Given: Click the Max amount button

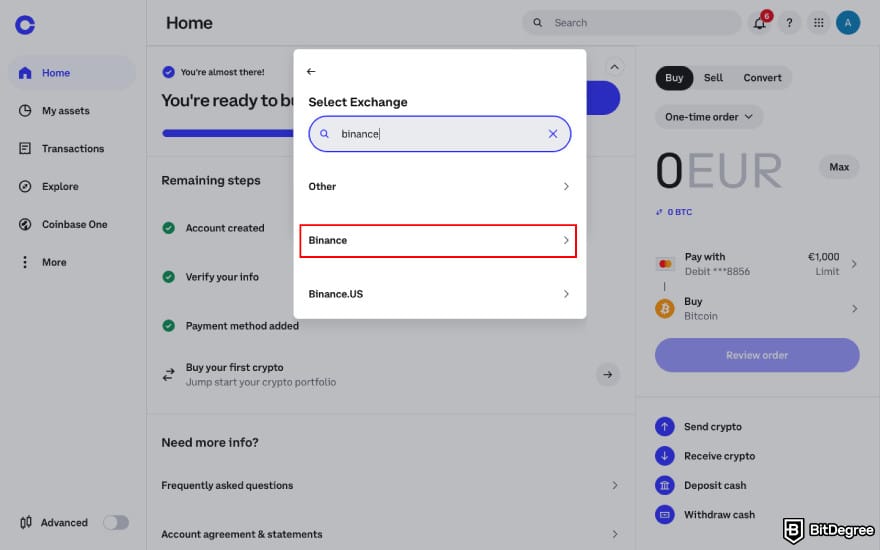Looking at the screenshot, I should point(839,167).
